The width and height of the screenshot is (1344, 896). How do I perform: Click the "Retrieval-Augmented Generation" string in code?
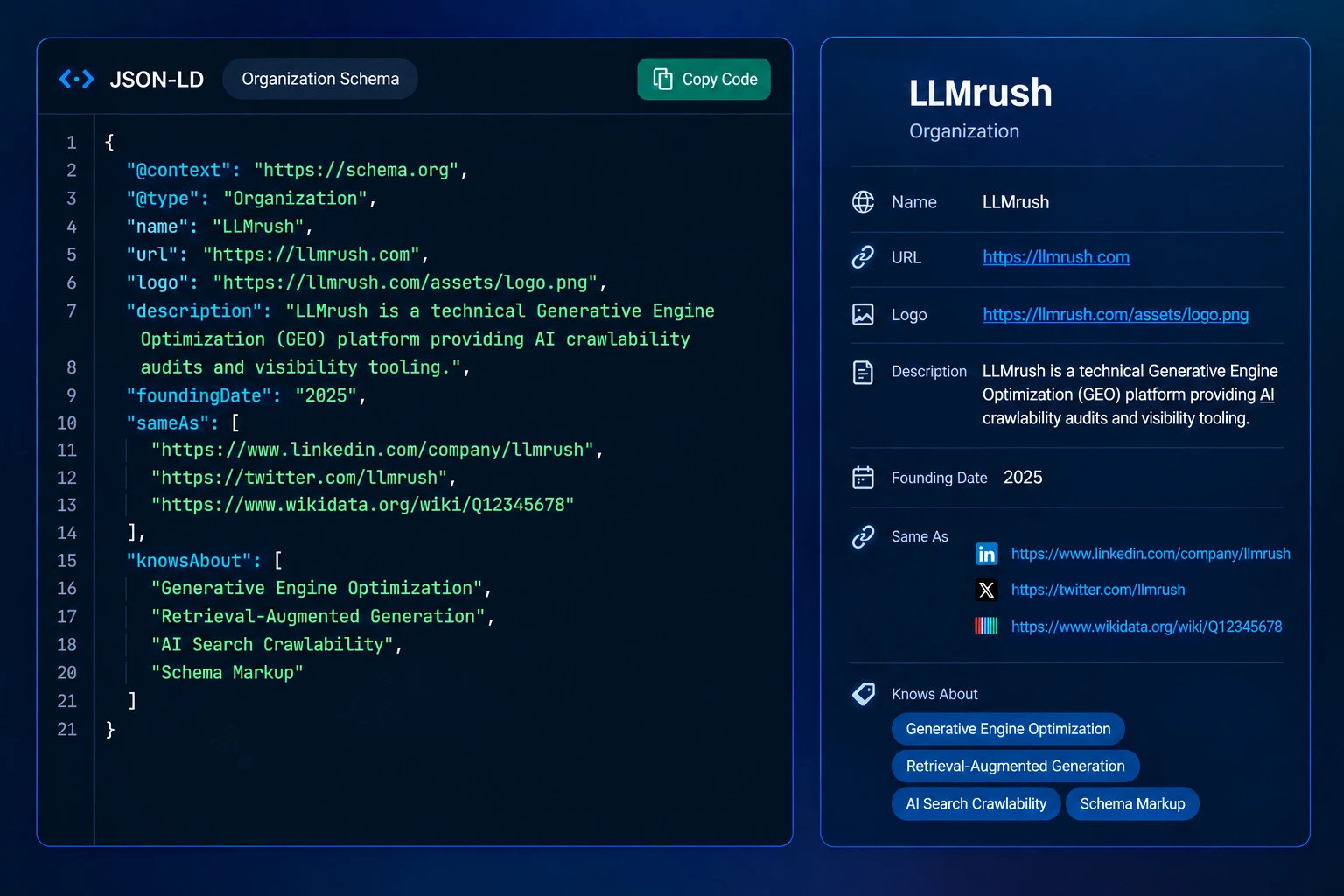pyautogui.click(x=318, y=617)
